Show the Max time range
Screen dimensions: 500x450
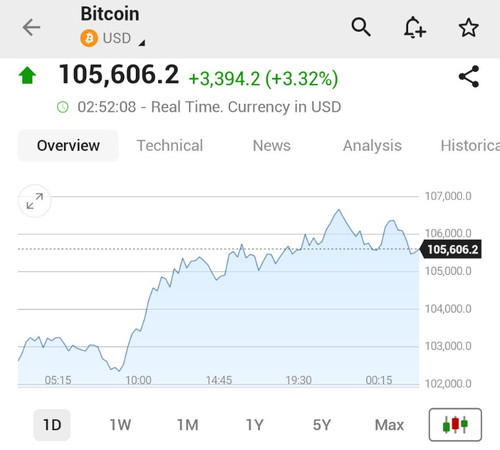point(389,425)
